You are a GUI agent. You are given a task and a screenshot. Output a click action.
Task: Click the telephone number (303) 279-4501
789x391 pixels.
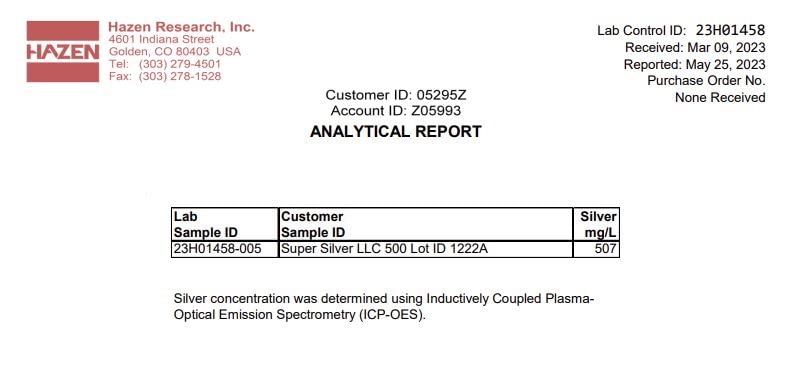click(180, 64)
